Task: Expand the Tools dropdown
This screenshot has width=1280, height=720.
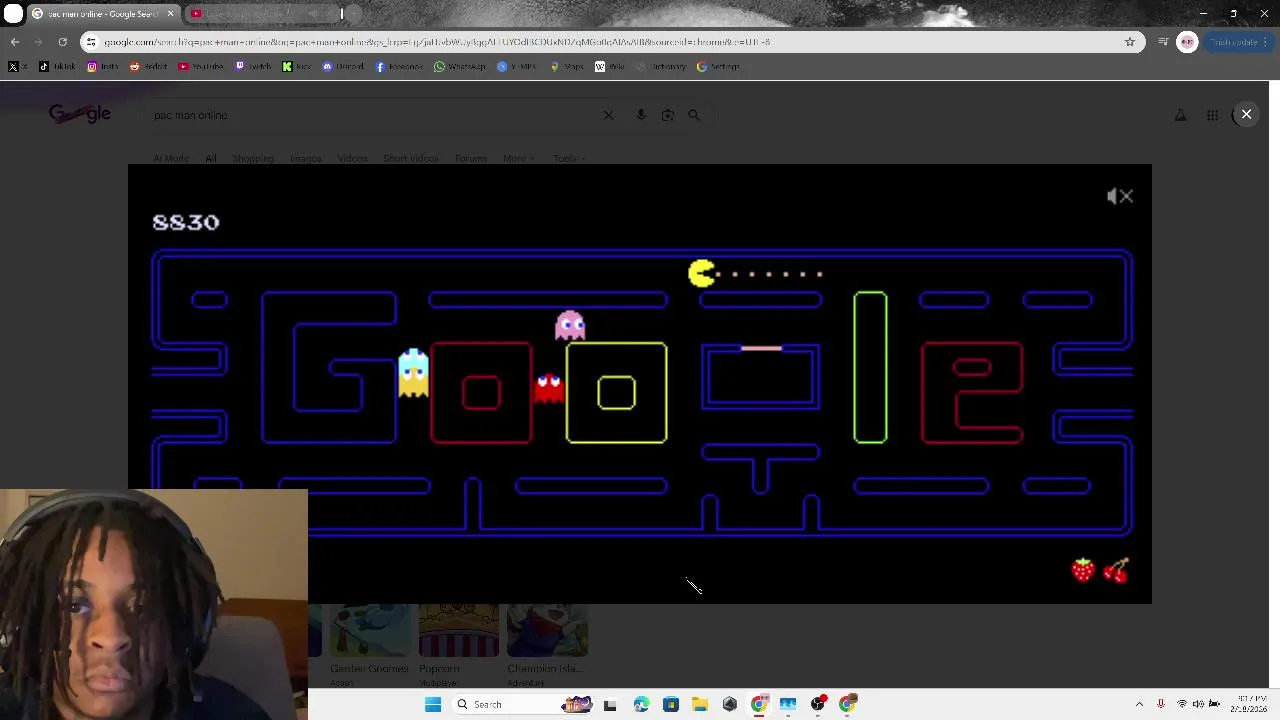Action: pos(568,158)
